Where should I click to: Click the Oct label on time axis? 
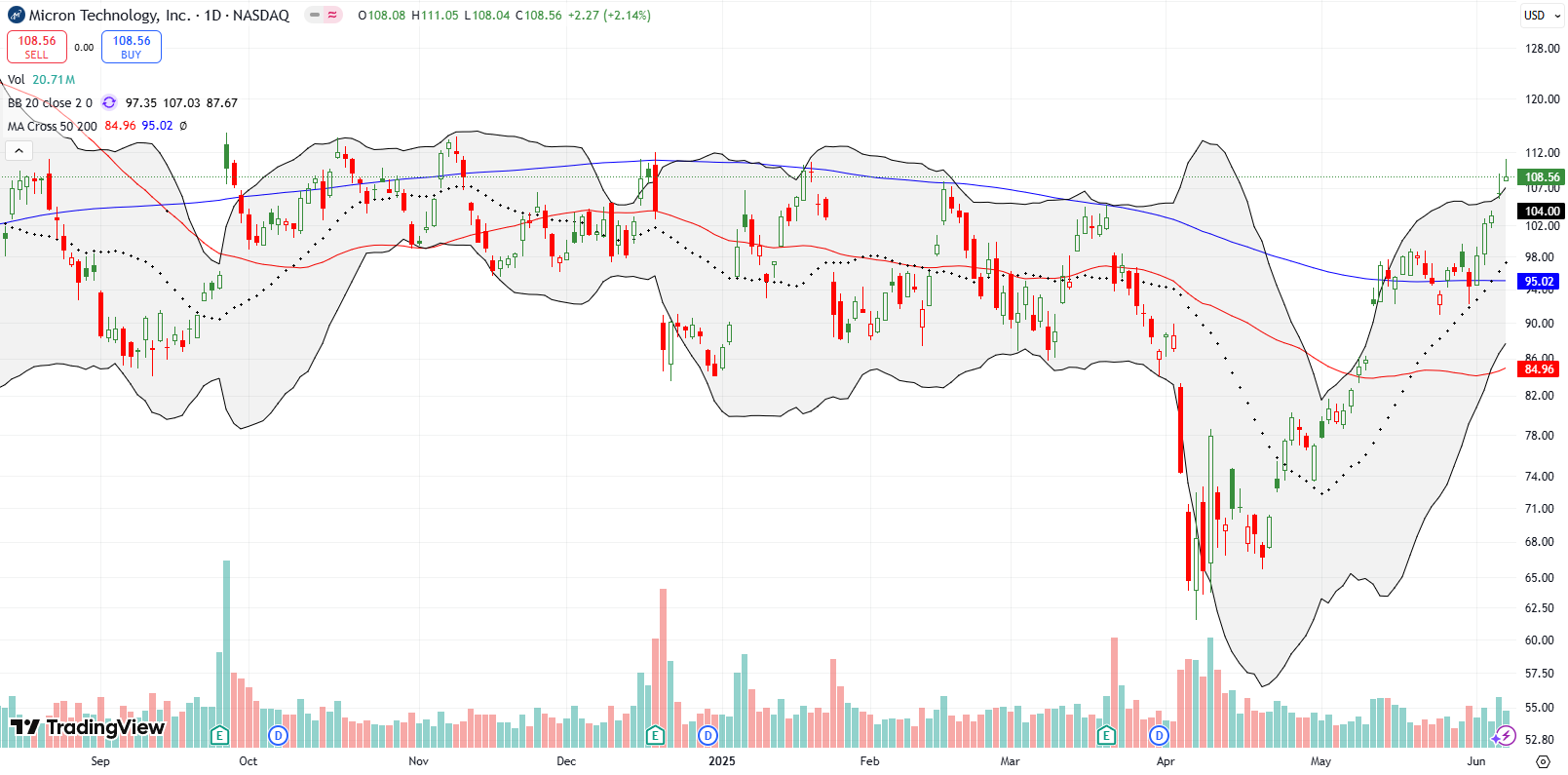[x=249, y=761]
